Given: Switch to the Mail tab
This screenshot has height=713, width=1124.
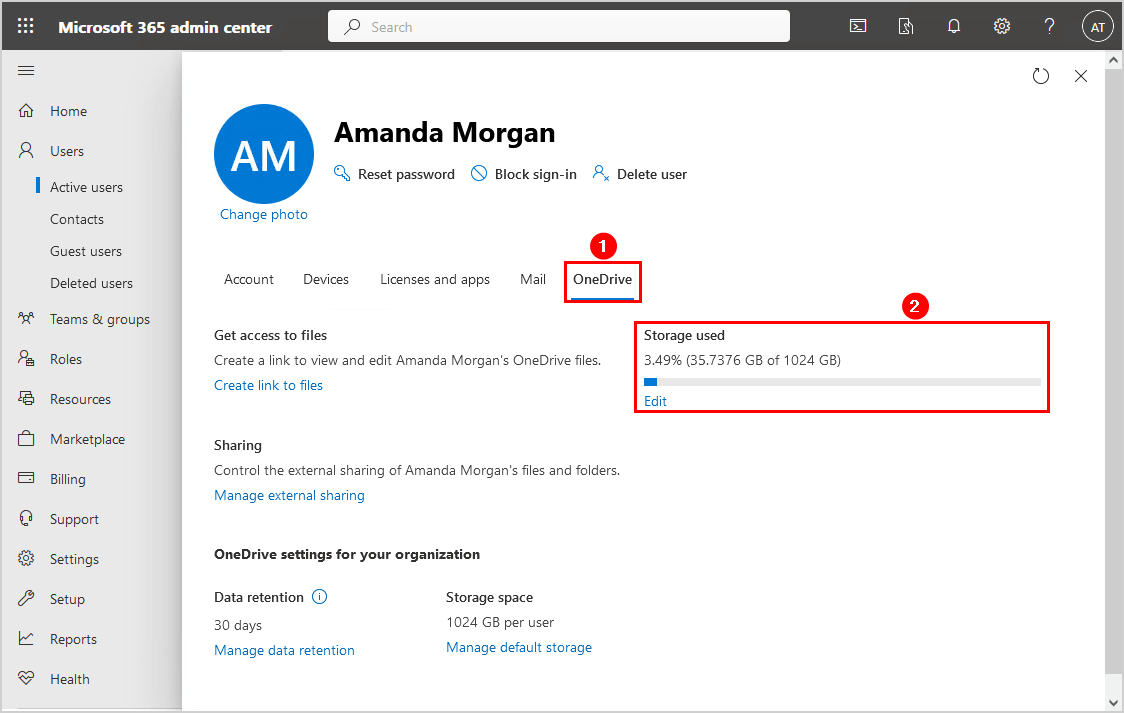Looking at the screenshot, I should point(533,279).
